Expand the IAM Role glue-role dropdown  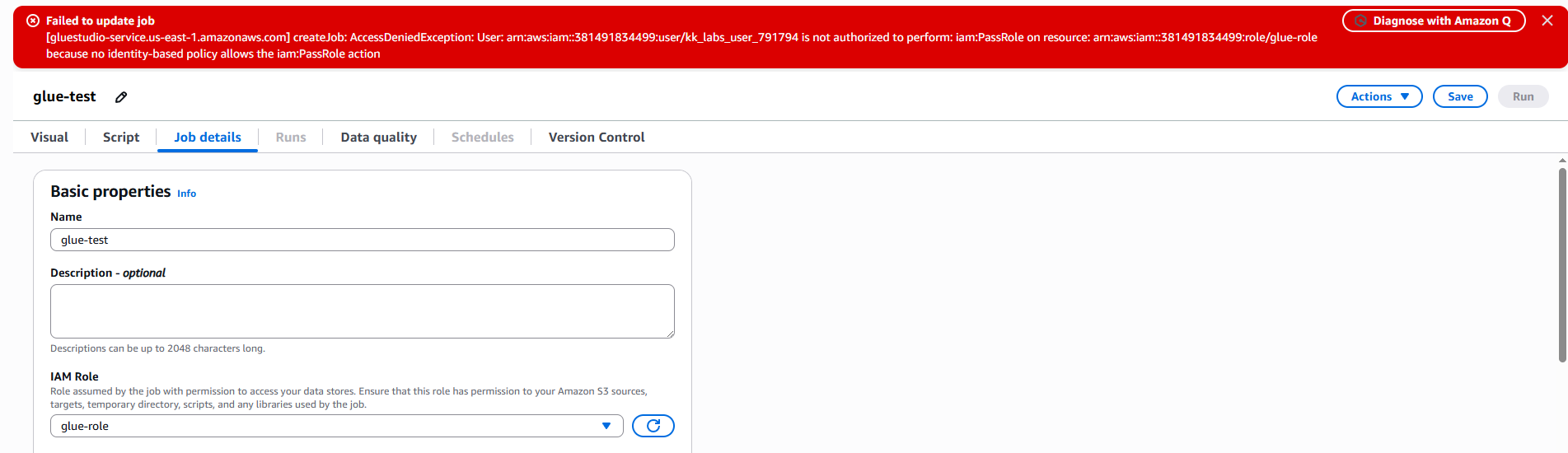pos(336,426)
